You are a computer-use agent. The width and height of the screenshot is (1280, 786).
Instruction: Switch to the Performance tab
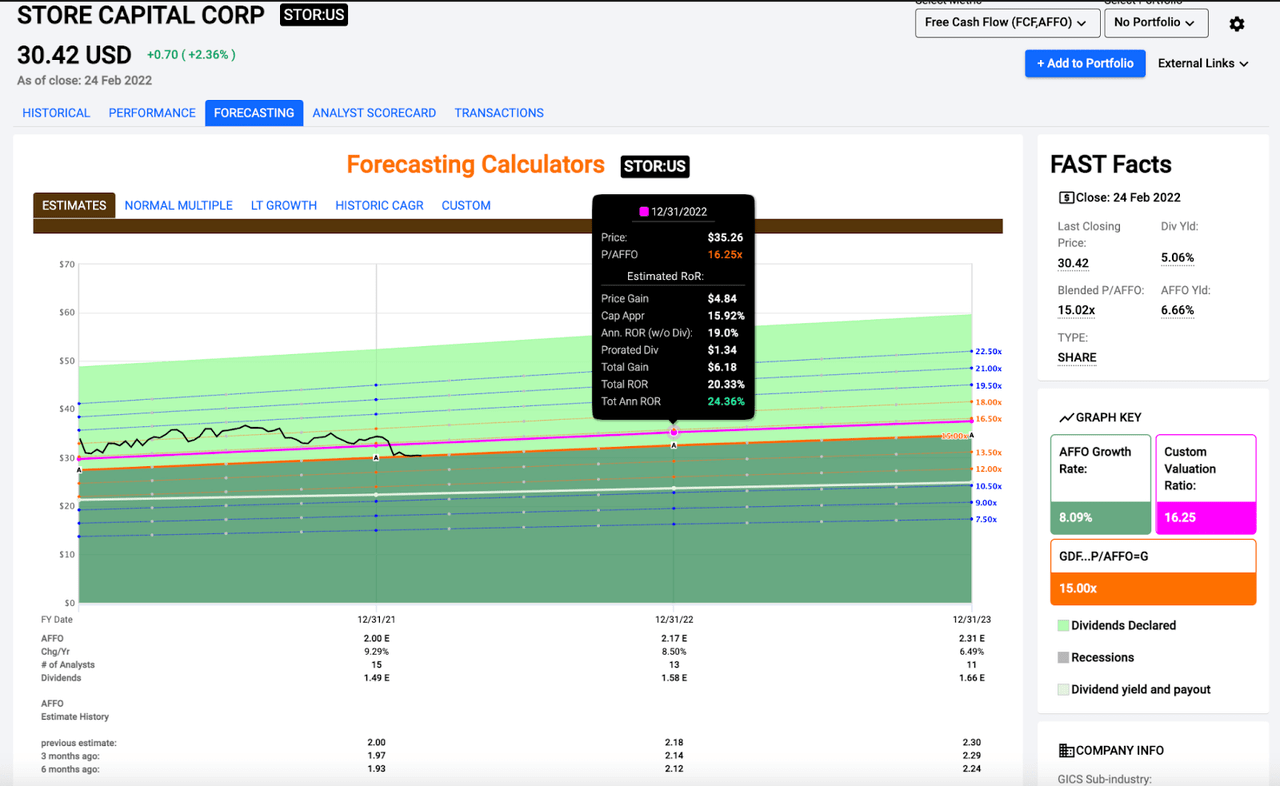click(x=152, y=113)
